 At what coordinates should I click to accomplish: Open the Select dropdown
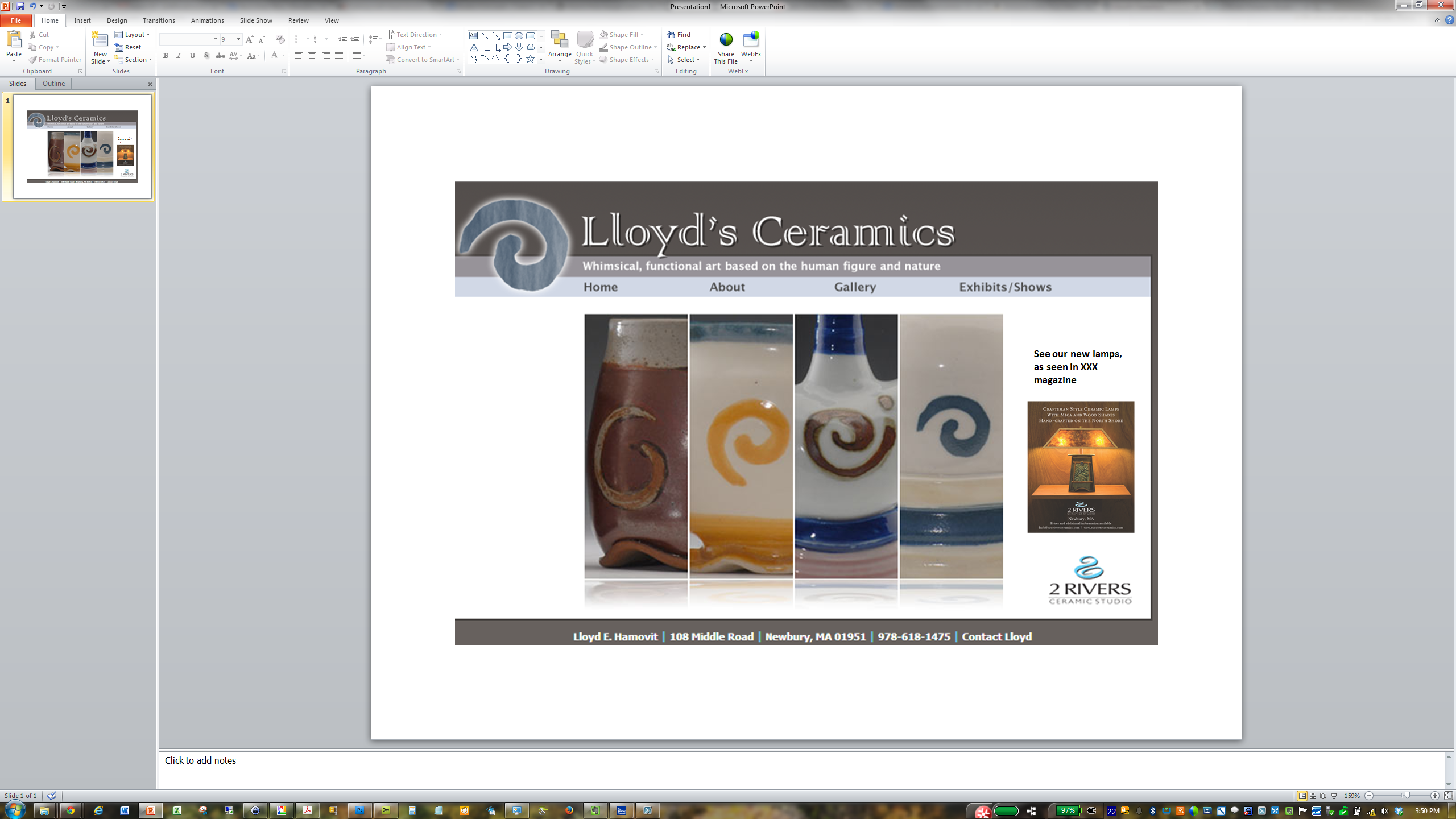click(683, 60)
